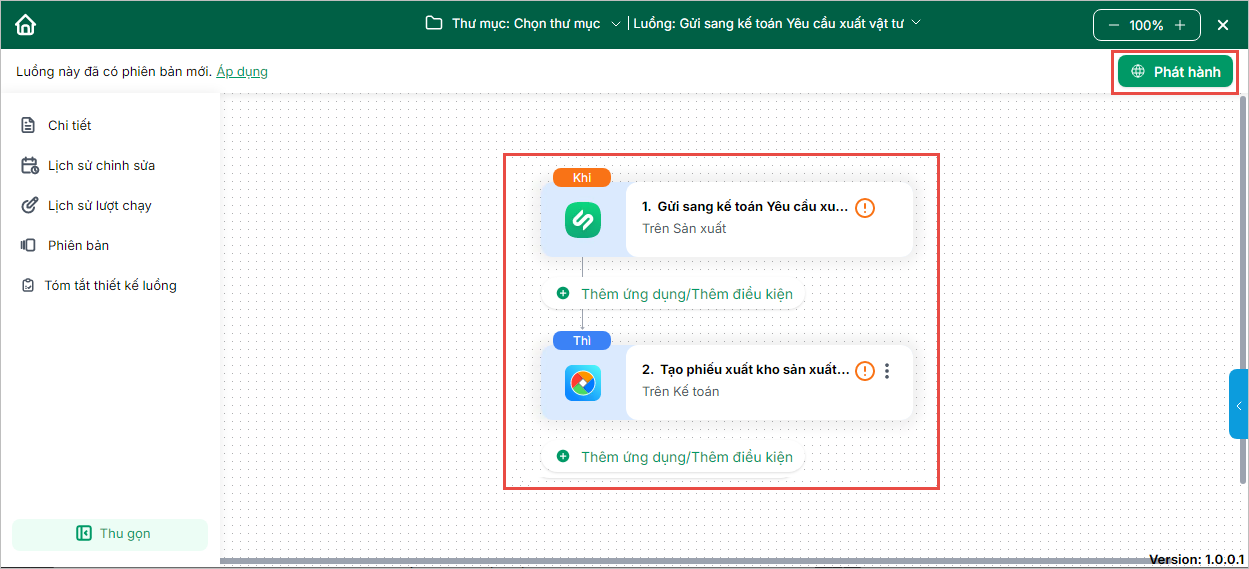1249x569 pixels.
Task: Open Lịch sử lượt chạy
Action: click(88, 205)
